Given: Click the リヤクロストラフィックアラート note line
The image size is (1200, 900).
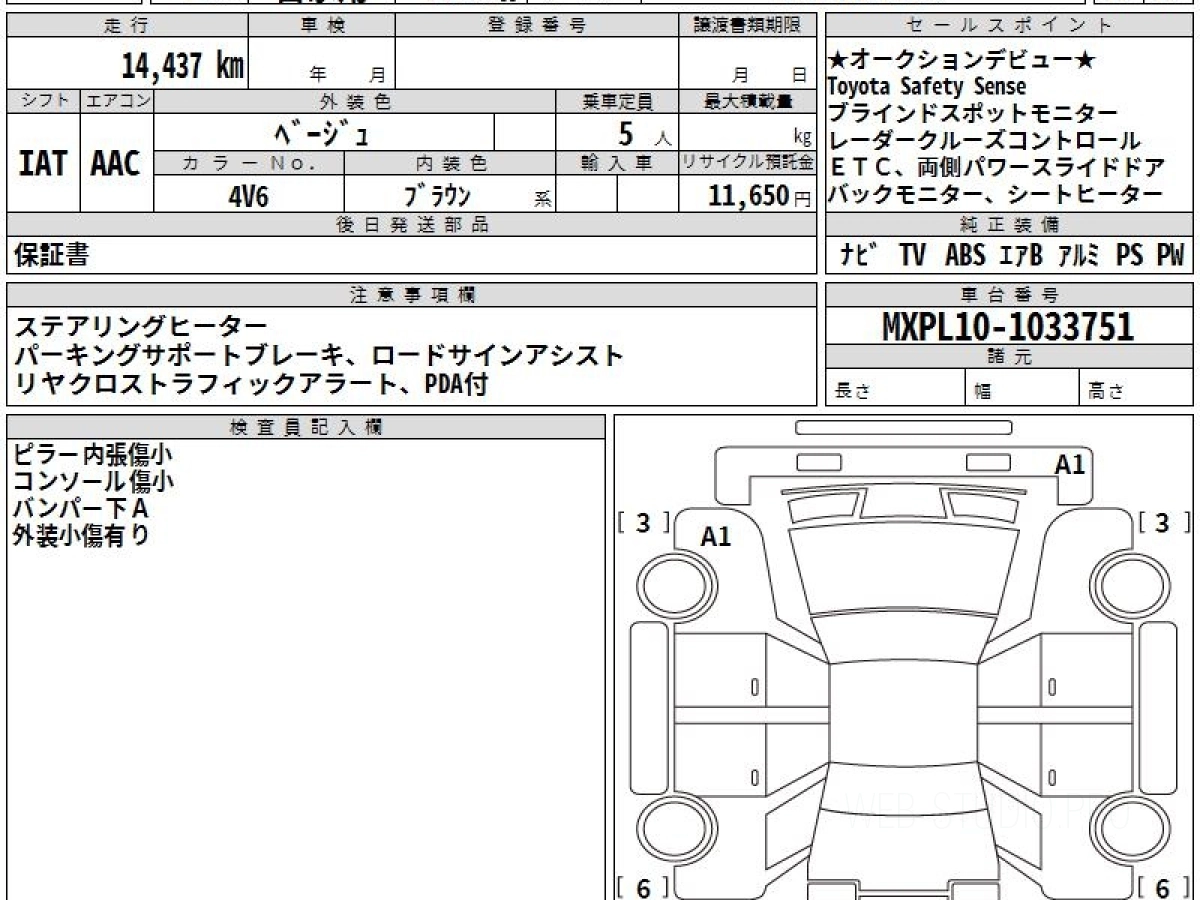Looking at the screenshot, I should [x=251, y=383].
